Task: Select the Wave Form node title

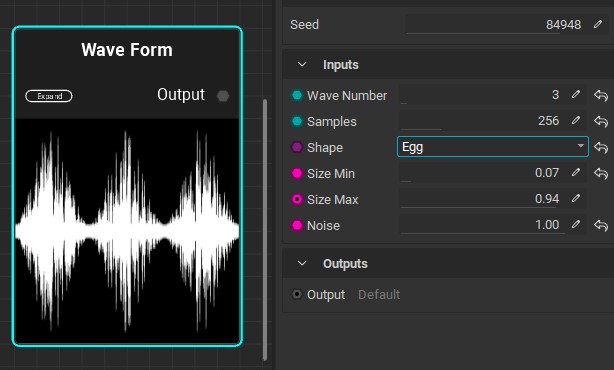Action: [x=127, y=50]
